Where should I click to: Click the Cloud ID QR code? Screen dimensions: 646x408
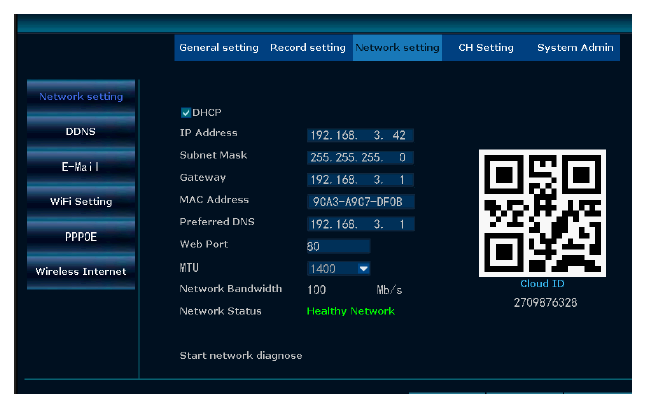click(x=542, y=213)
